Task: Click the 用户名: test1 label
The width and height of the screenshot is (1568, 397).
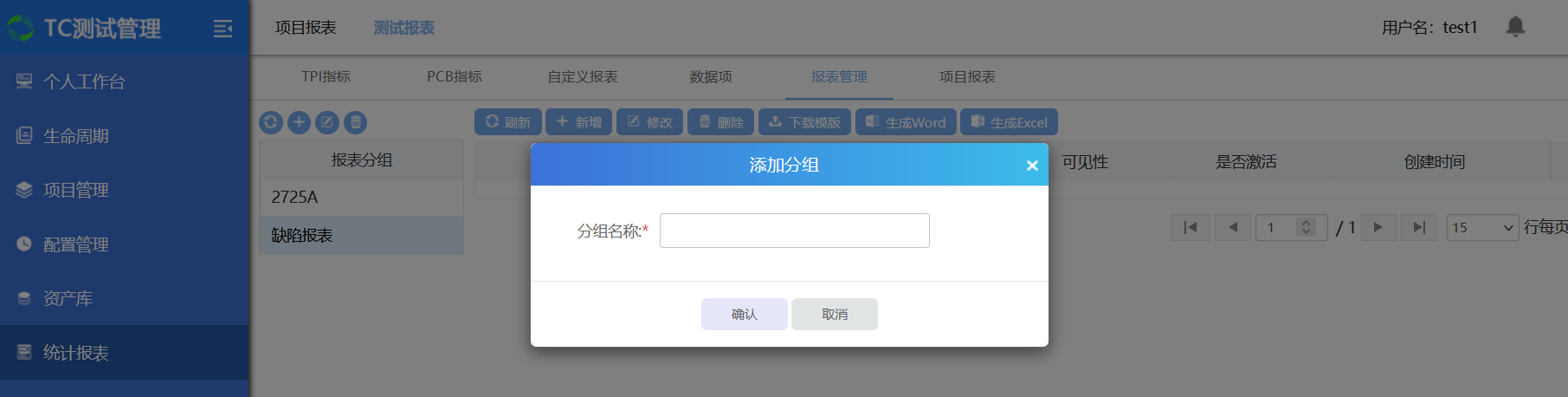Action: pos(1429,28)
